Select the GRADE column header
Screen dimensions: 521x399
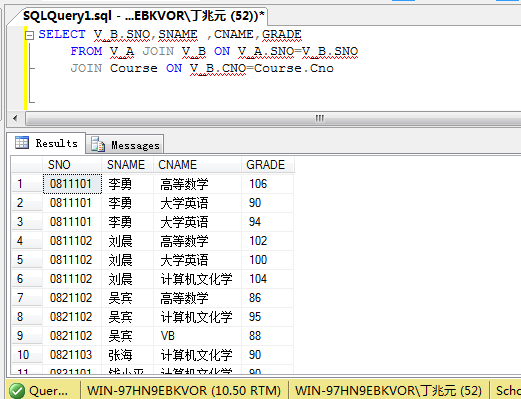pos(267,165)
